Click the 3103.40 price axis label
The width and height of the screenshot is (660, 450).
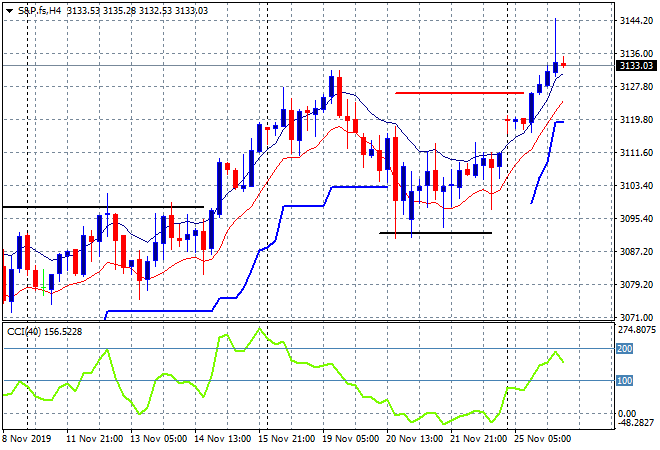636,185
